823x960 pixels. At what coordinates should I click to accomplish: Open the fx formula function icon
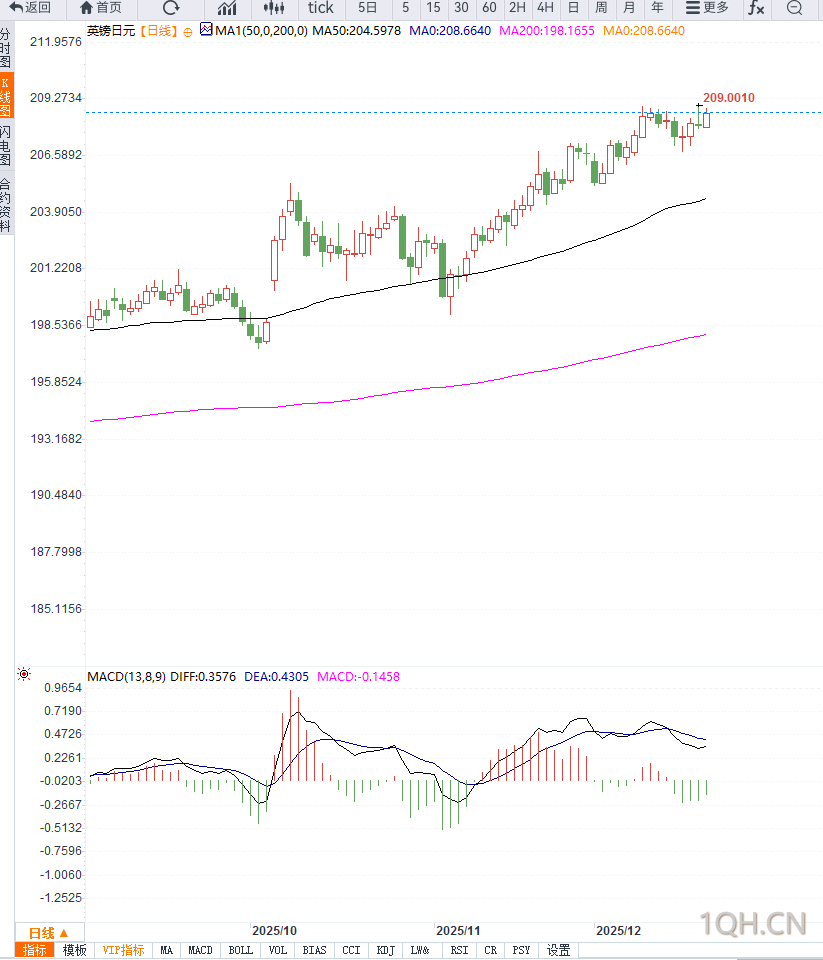pyautogui.click(x=756, y=8)
